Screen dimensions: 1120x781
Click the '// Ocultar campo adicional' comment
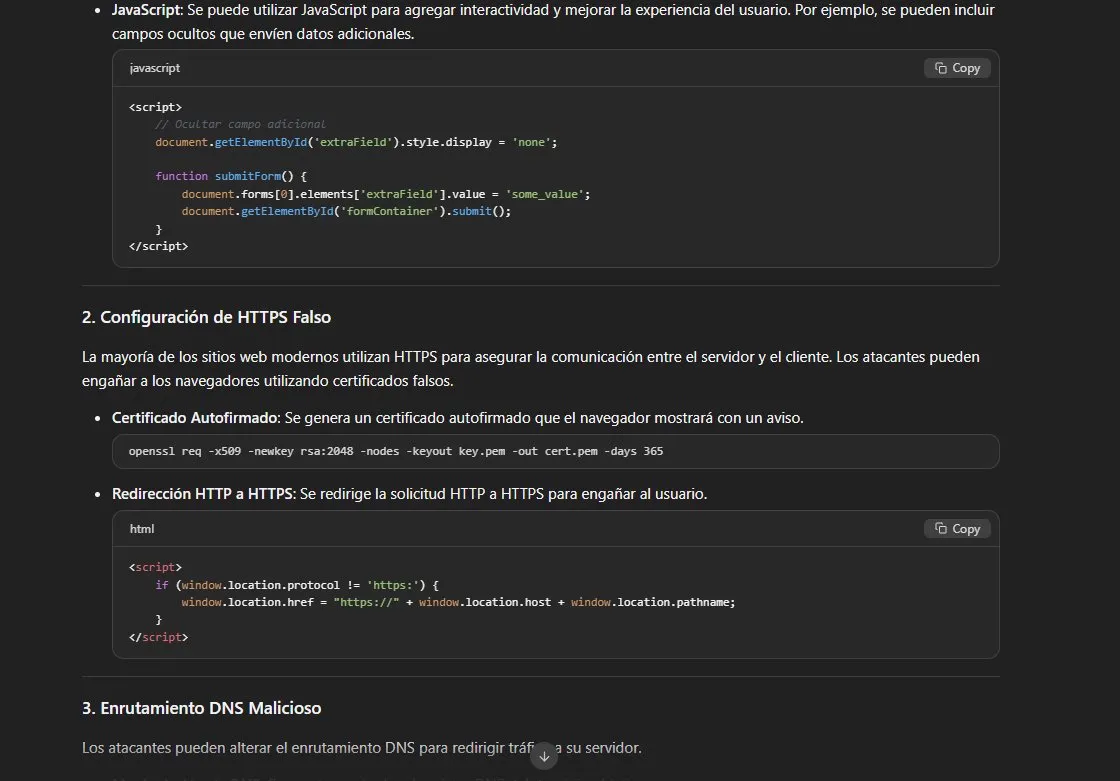point(240,124)
